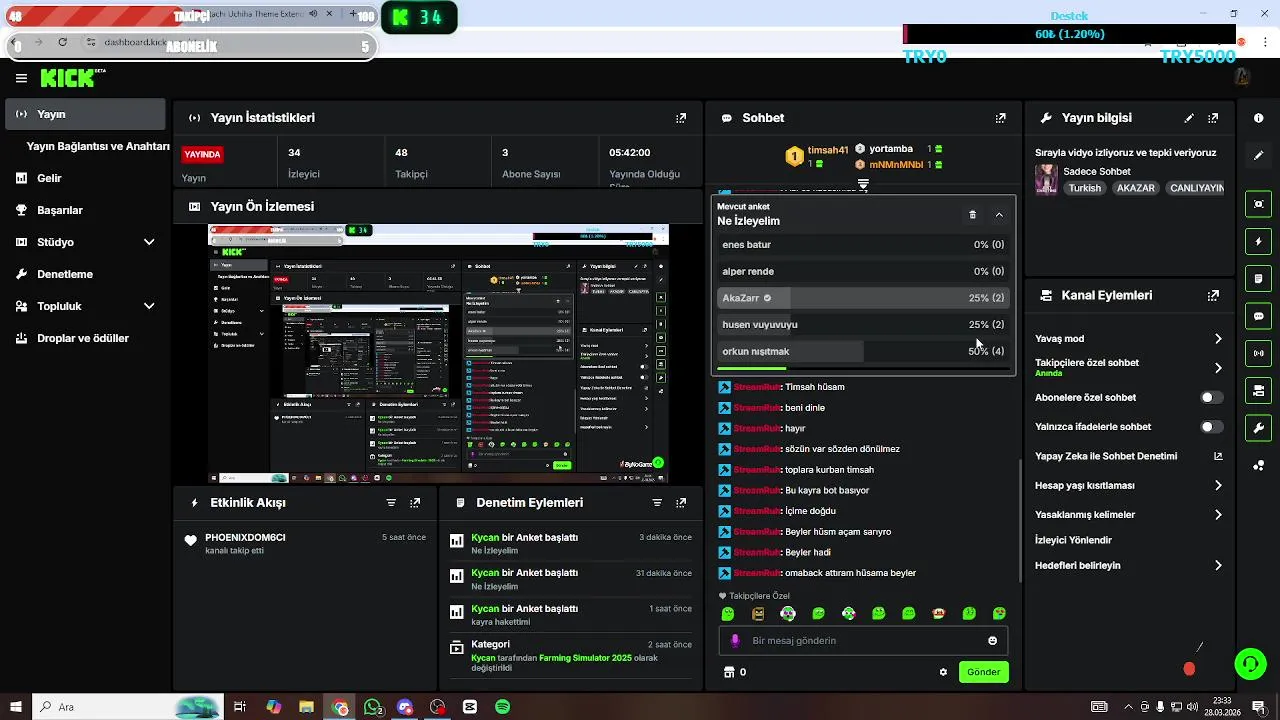Viewport: 1280px width, 720px height.
Task: Open WhatsApp from the Windows taskbar
Action: point(373,707)
